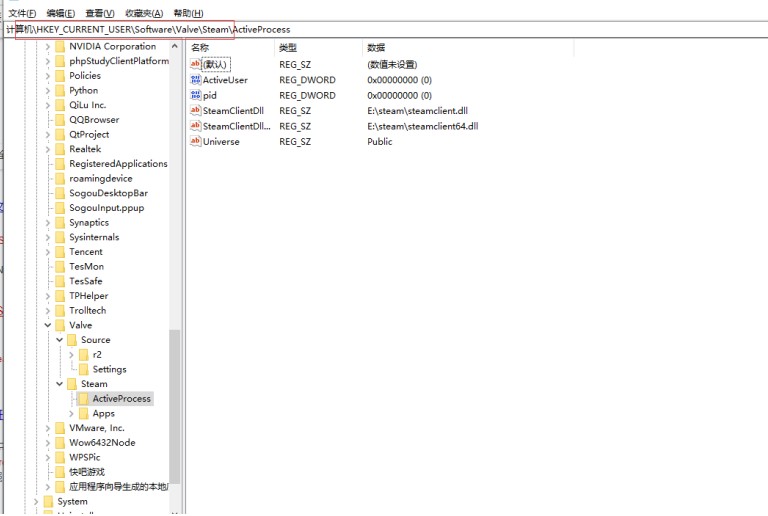
Task: Click the (数值未设置) data cell
Action: click(x=392, y=64)
